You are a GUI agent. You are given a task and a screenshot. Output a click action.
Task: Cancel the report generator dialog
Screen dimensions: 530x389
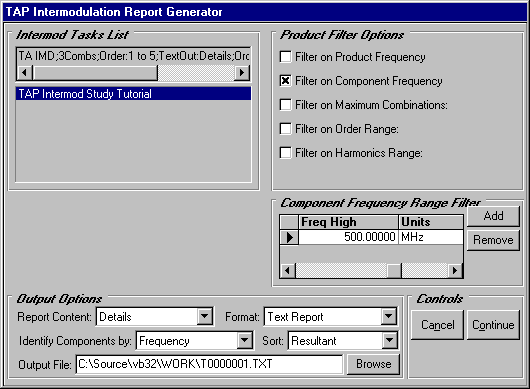(437, 325)
